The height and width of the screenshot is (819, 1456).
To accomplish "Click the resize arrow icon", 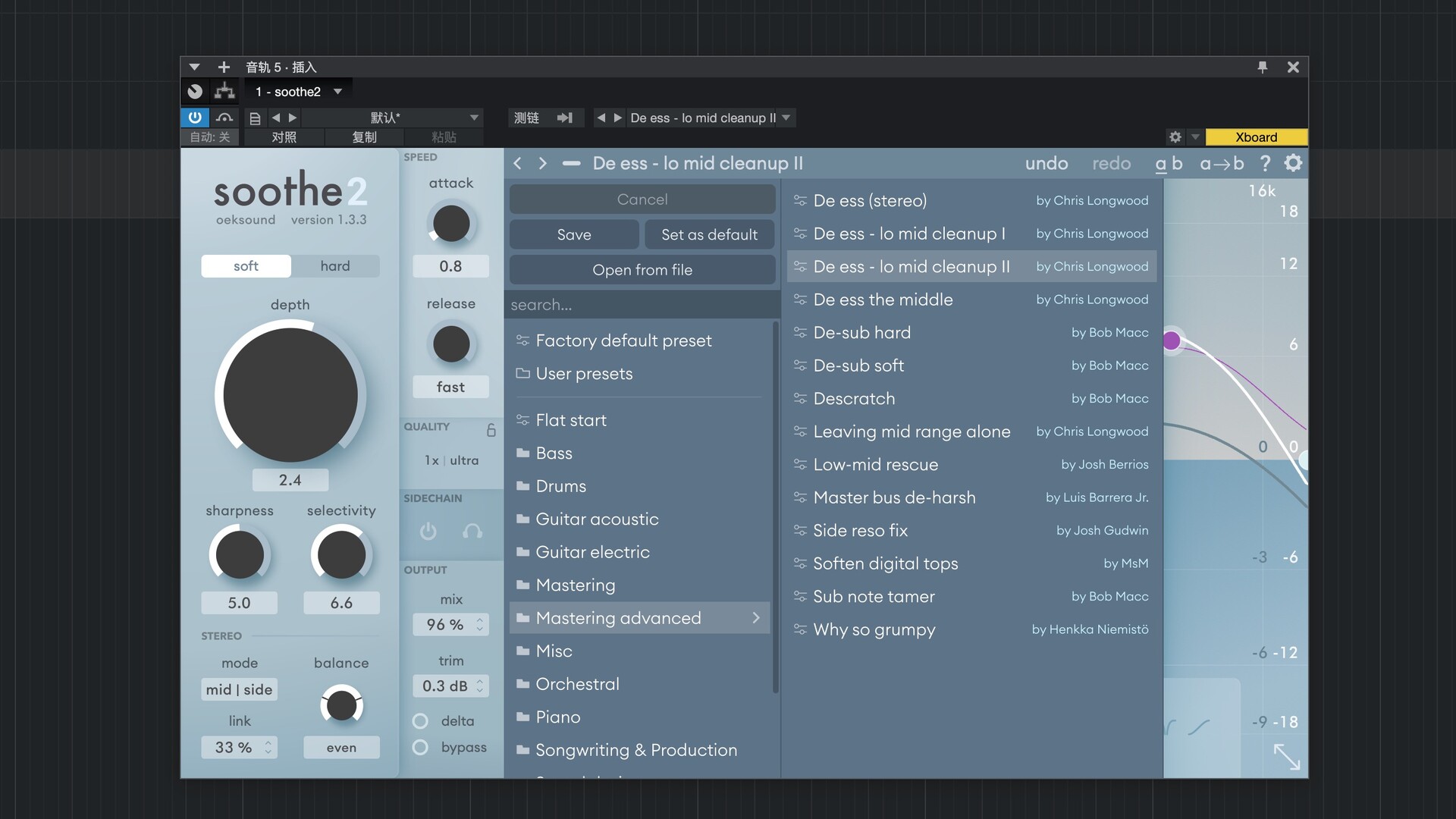I will pos(1286,756).
